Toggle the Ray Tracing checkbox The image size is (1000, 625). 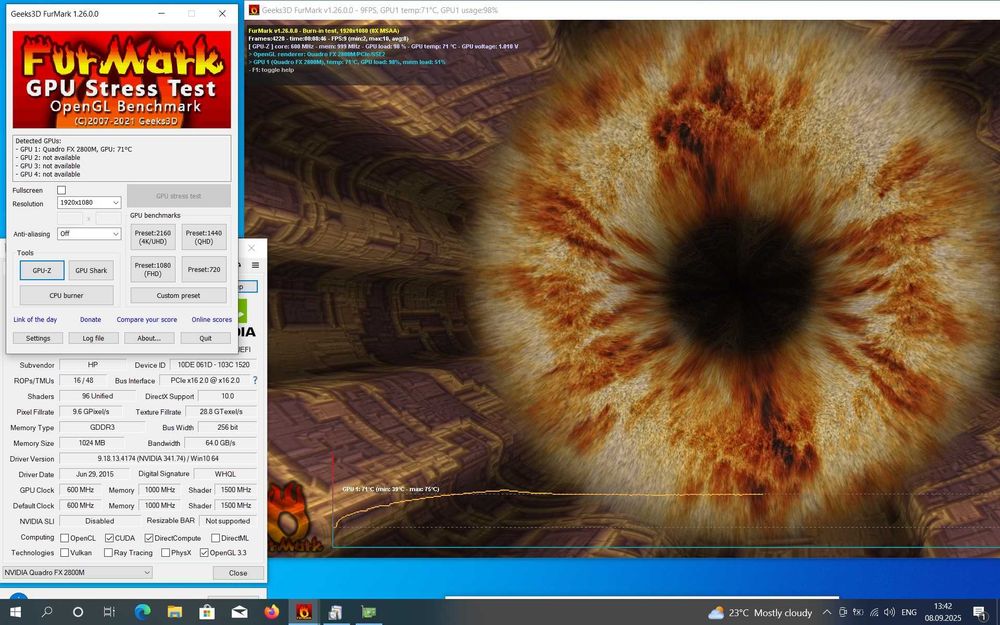[x=108, y=552]
